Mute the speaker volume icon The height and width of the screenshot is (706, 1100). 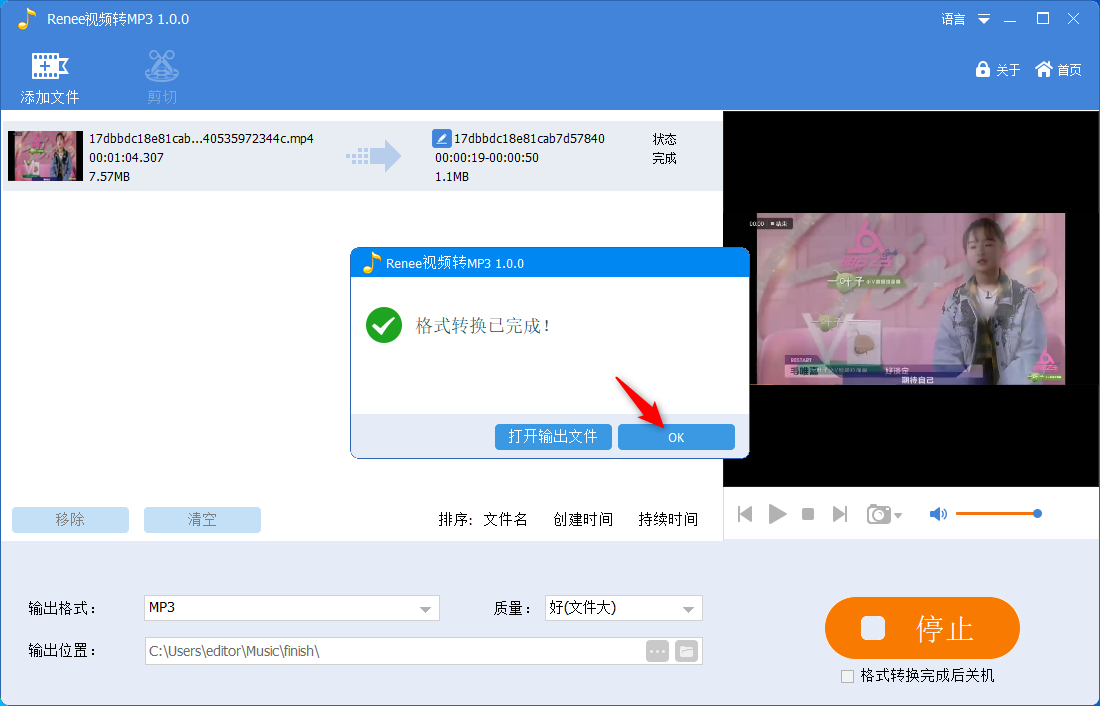(x=938, y=514)
